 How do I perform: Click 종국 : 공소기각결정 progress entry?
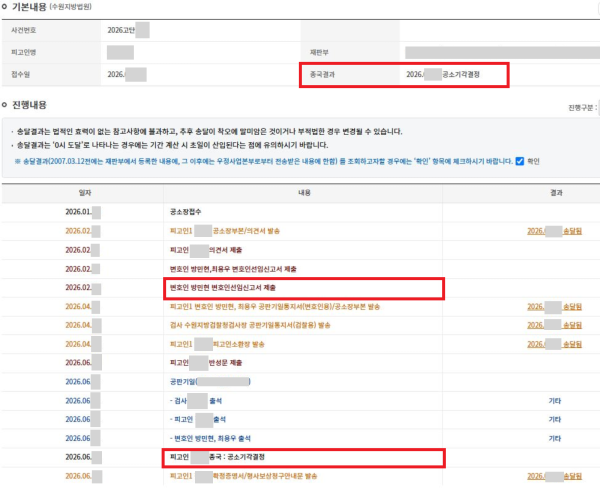(x=217, y=457)
